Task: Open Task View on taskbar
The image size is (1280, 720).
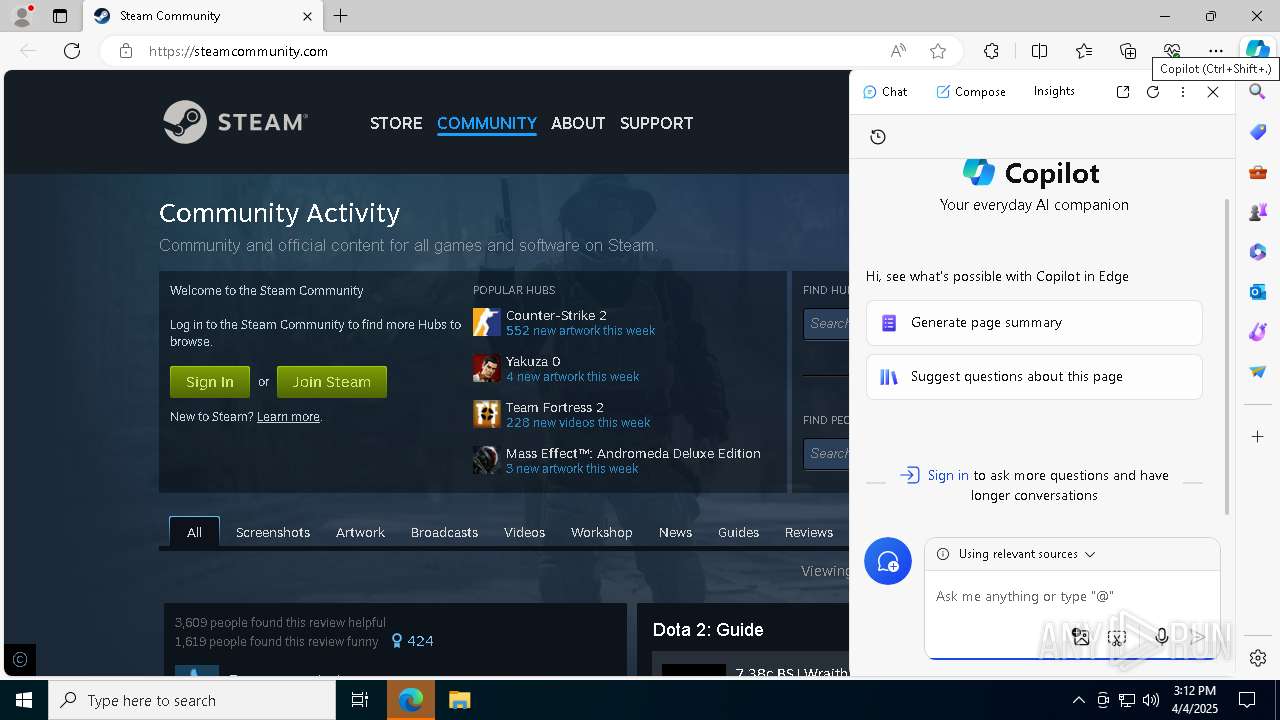Action: coord(360,700)
